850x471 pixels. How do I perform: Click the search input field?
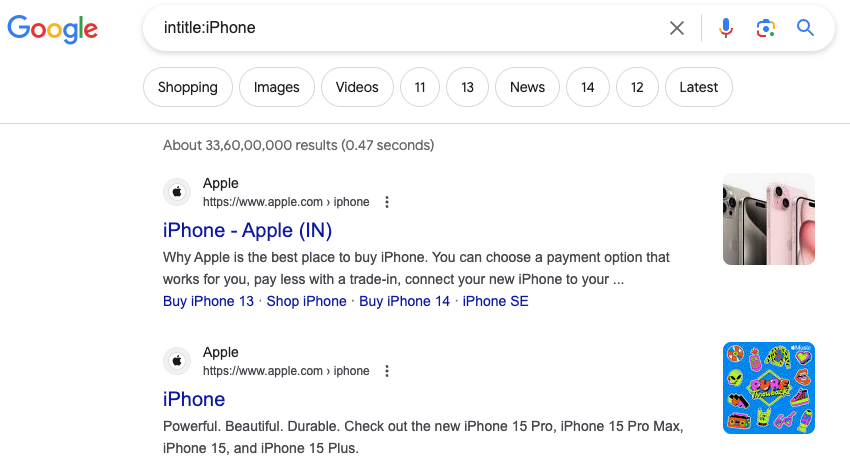(x=400, y=28)
